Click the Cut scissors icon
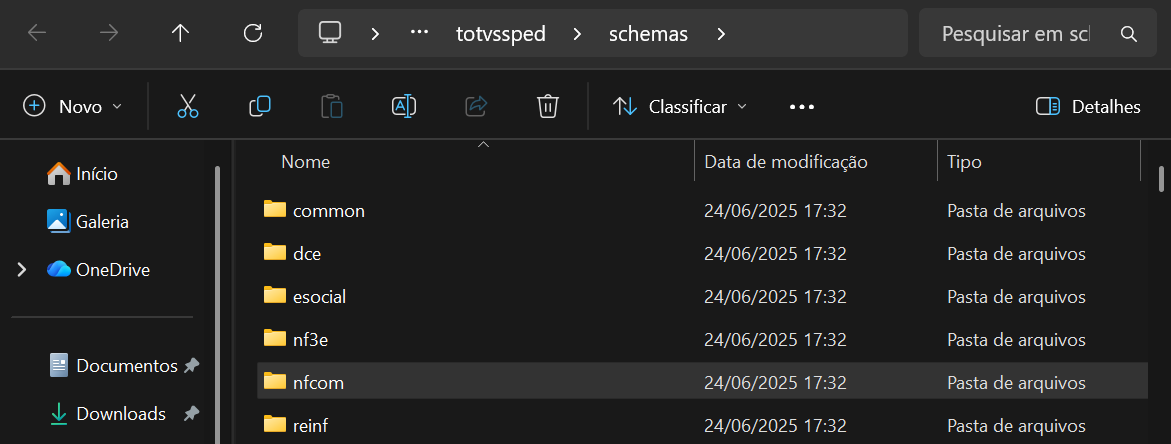The width and height of the screenshot is (1171, 444). click(188, 106)
